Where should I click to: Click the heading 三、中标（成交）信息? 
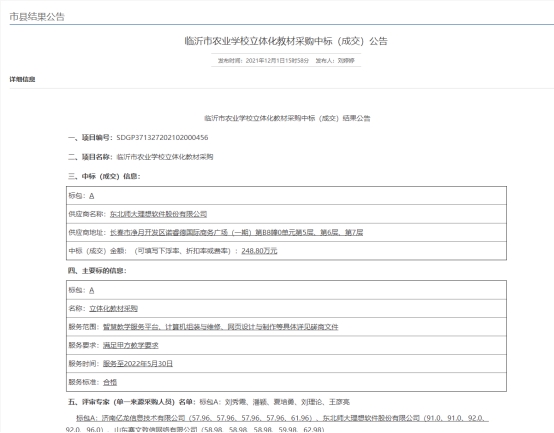pos(104,176)
